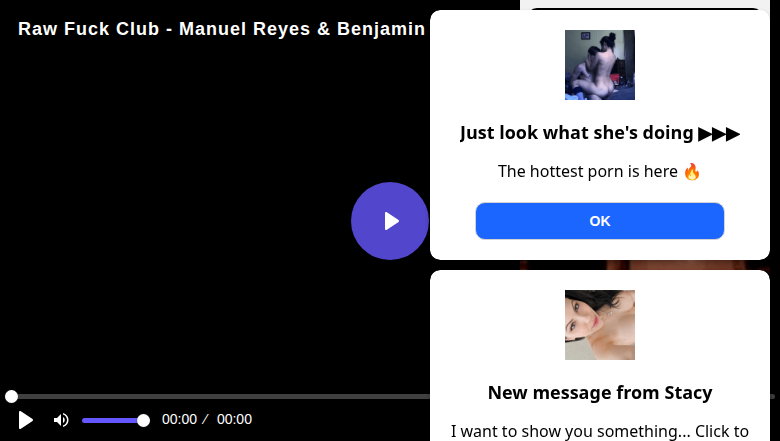The height and width of the screenshot is (441, 780).
Task: Click the video title text overlay
Action: pos(221,29)
